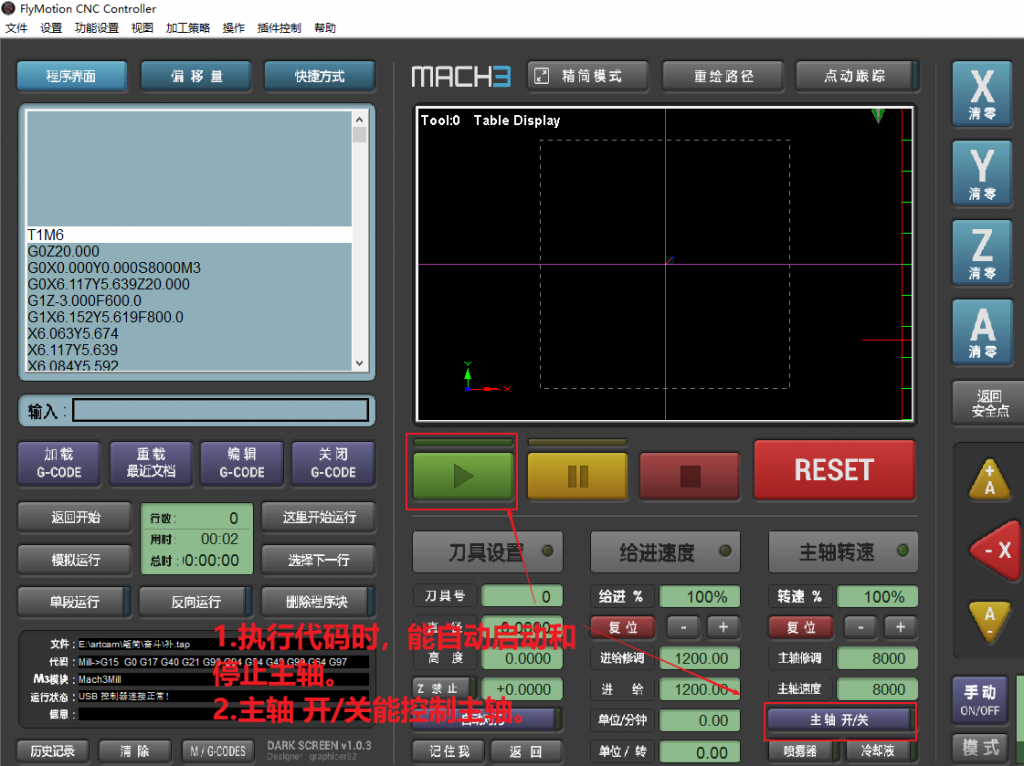Stop the program with the red square button
The width and height of the screenshot is (1024, 766).
point(690,476)
